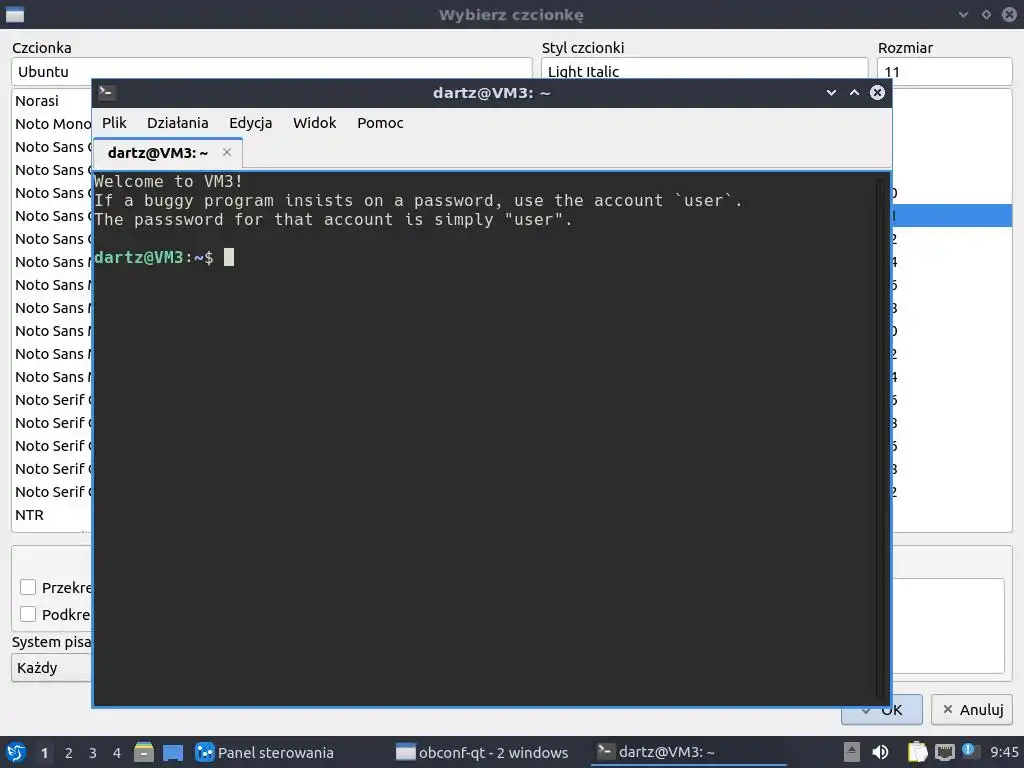Click the 9:45 clock in the panel
This screenshot has height=768, width=1024.
[1004, 752]
